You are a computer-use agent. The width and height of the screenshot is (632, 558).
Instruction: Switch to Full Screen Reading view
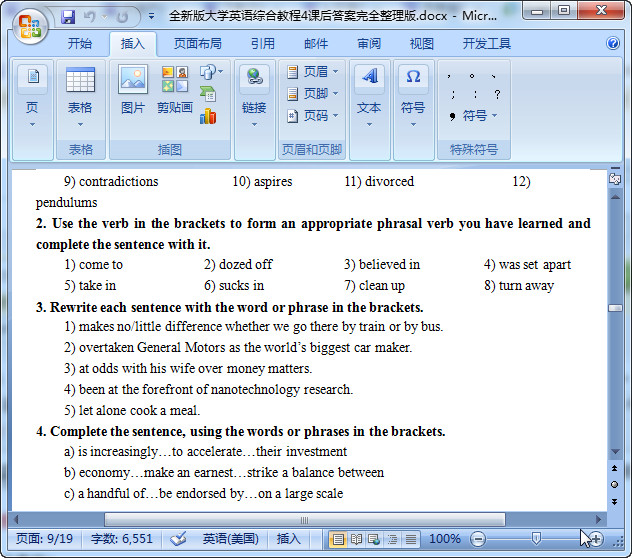click(356, 539)
